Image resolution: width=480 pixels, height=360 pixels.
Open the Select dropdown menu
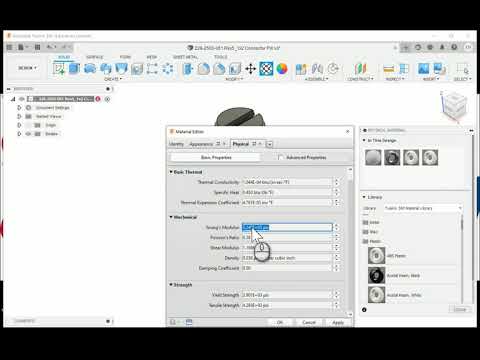tap(463, 79)
